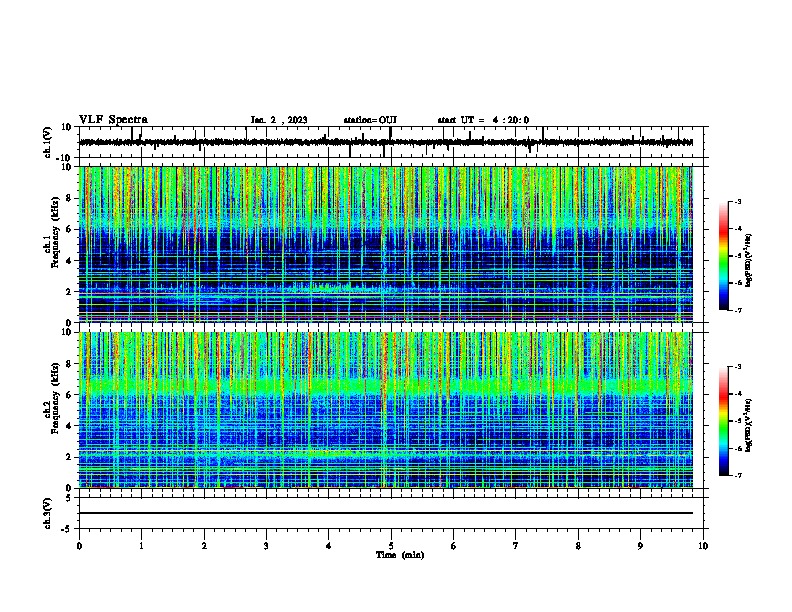
Task: Click time axis tick label '8'
Action: coord(578,546)
